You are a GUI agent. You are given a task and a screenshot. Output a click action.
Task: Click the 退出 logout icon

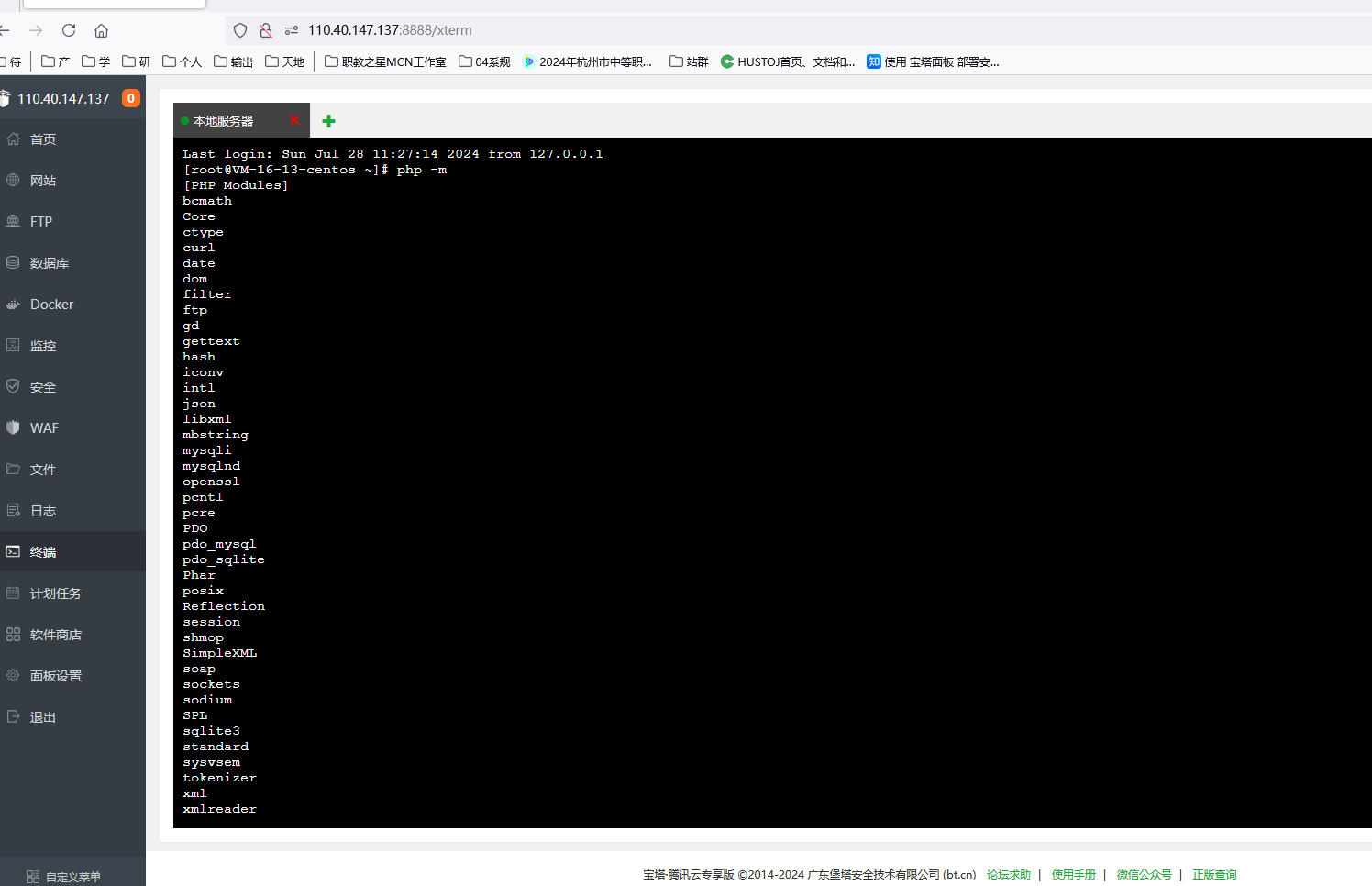coord(13,717)
